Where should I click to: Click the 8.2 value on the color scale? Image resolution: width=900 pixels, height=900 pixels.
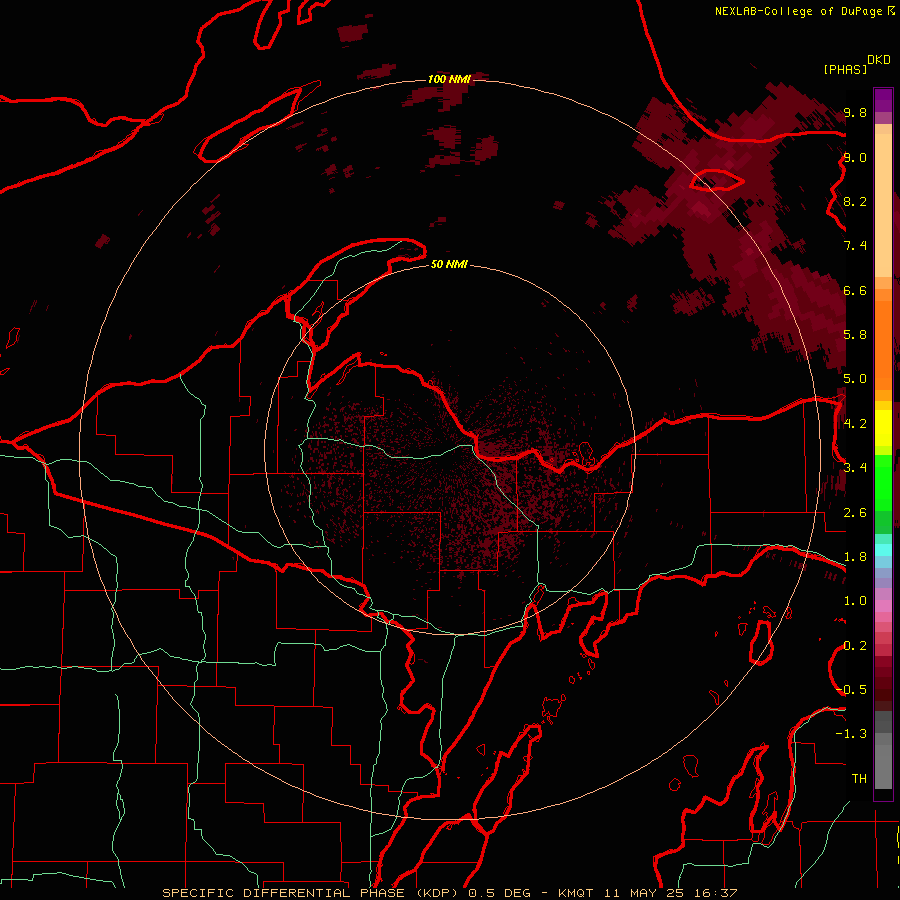pyautogui.click(x=855, y=202)
